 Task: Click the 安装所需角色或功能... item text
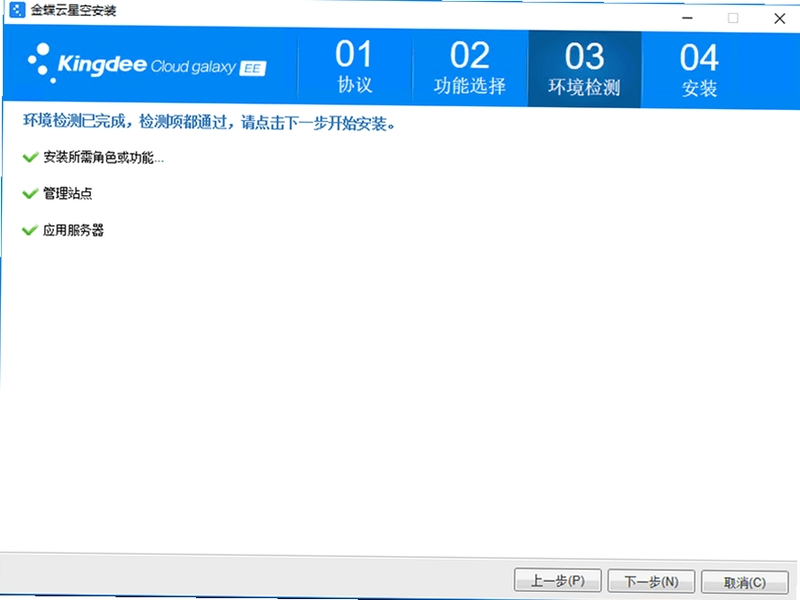pos(104,157)
